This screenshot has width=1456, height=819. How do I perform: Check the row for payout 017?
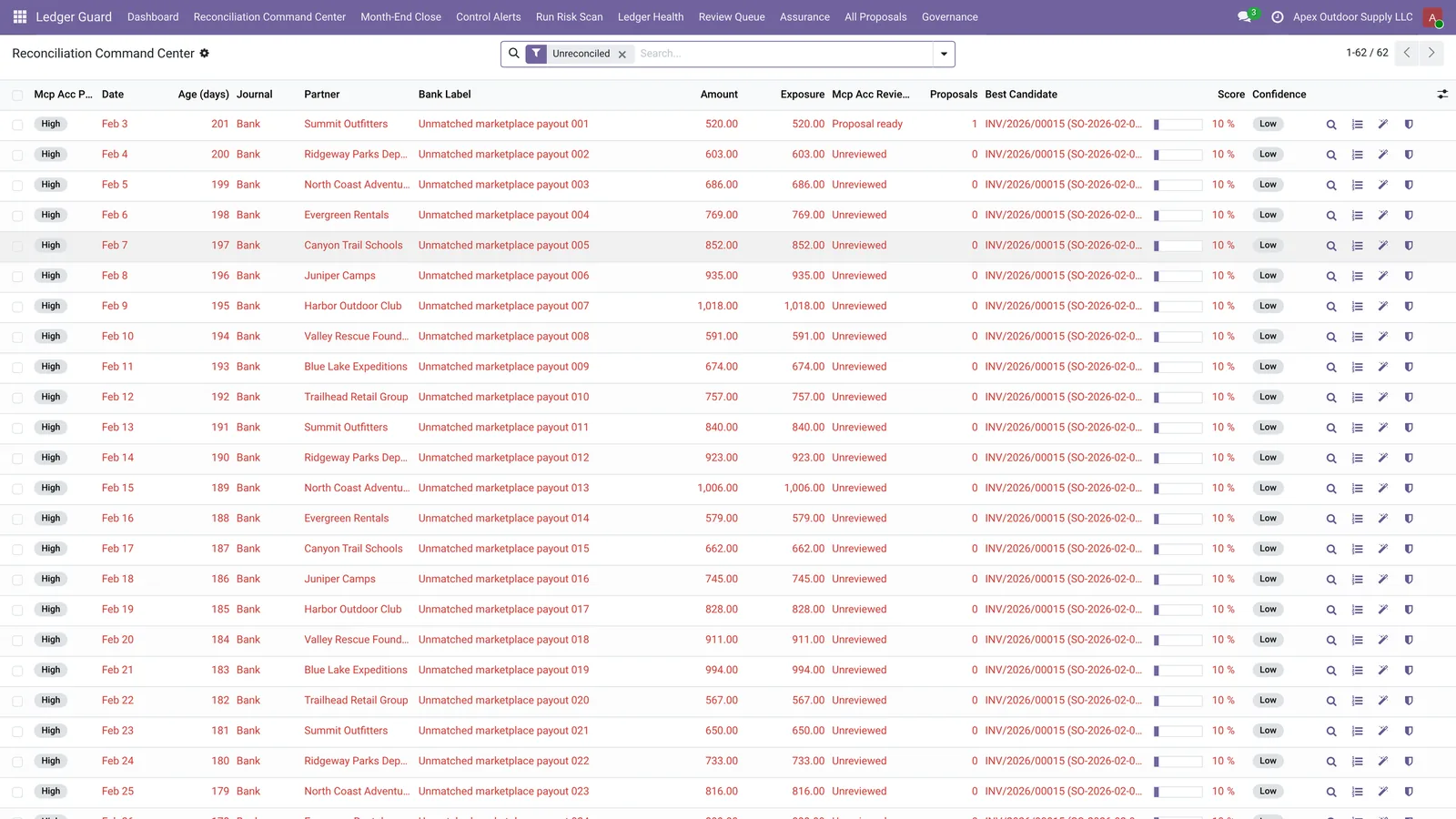[17, 610]
